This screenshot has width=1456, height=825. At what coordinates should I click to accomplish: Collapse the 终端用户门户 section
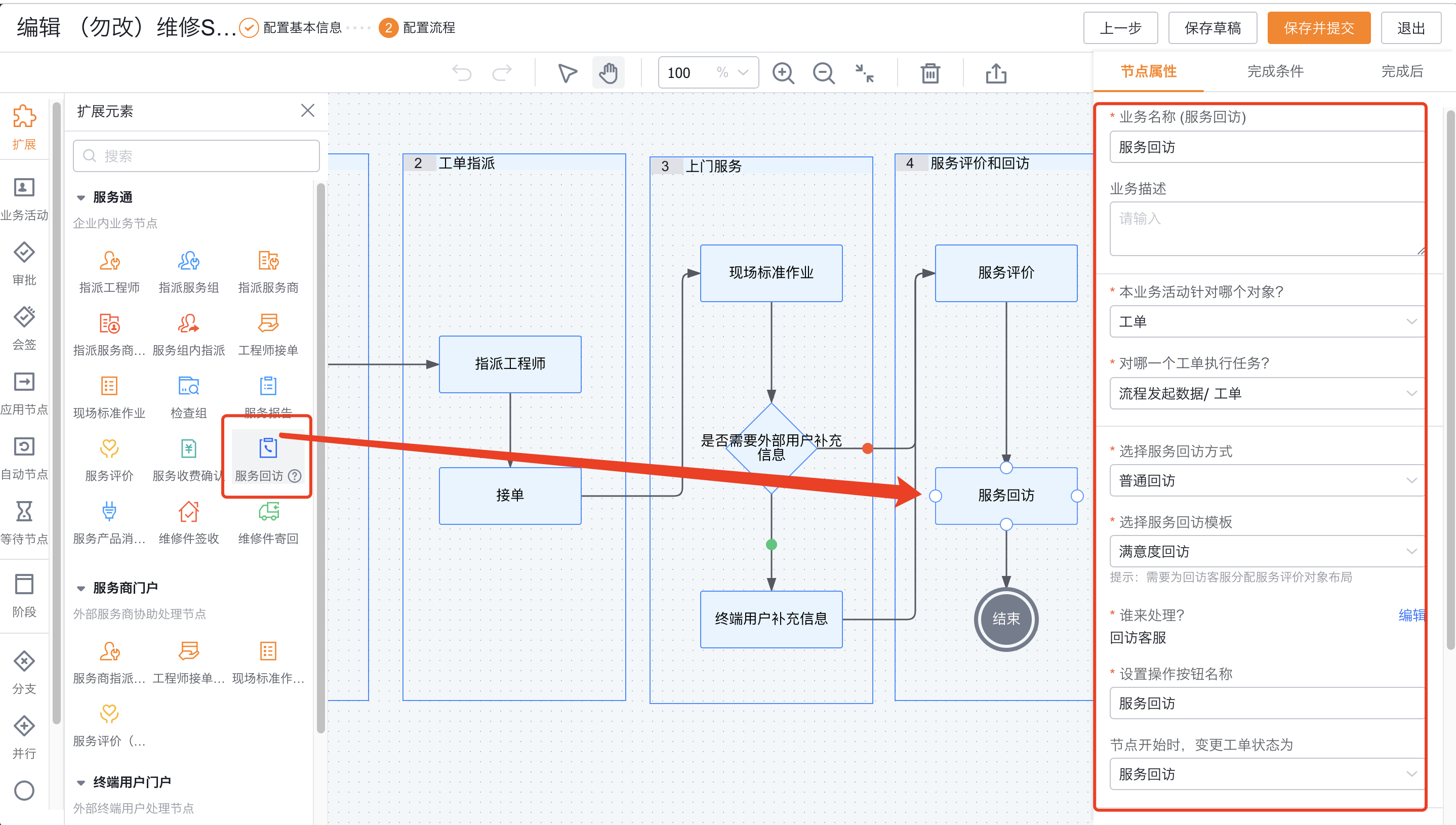(81, 783)
